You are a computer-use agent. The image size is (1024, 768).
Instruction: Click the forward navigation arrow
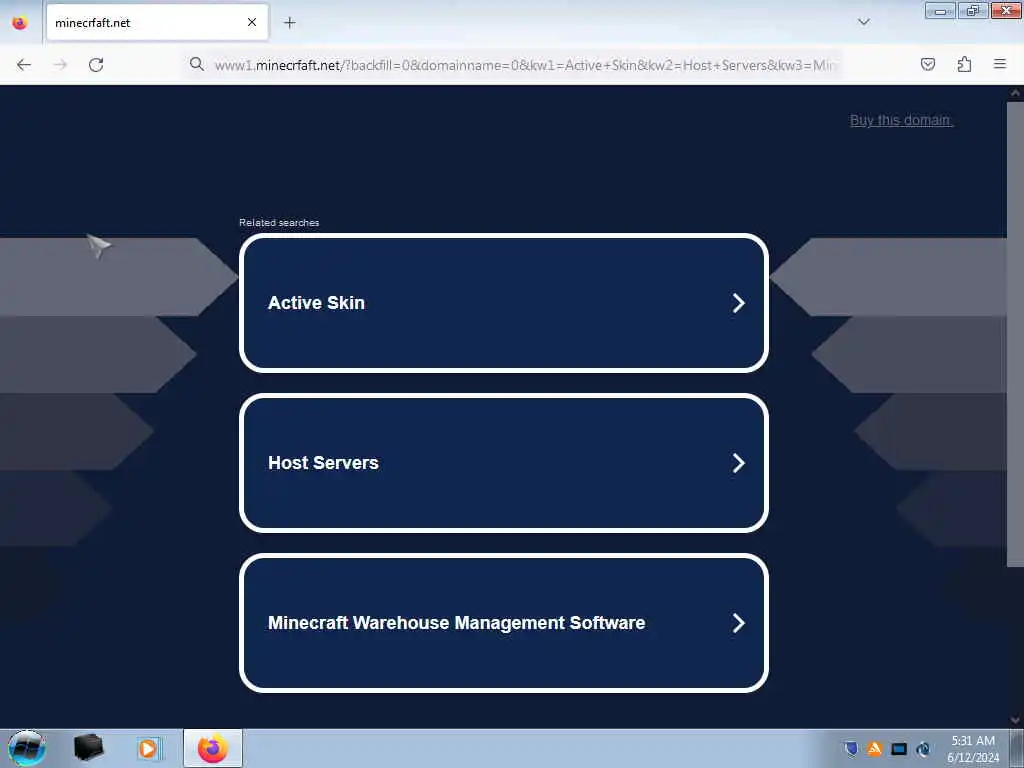click(60, 65)
